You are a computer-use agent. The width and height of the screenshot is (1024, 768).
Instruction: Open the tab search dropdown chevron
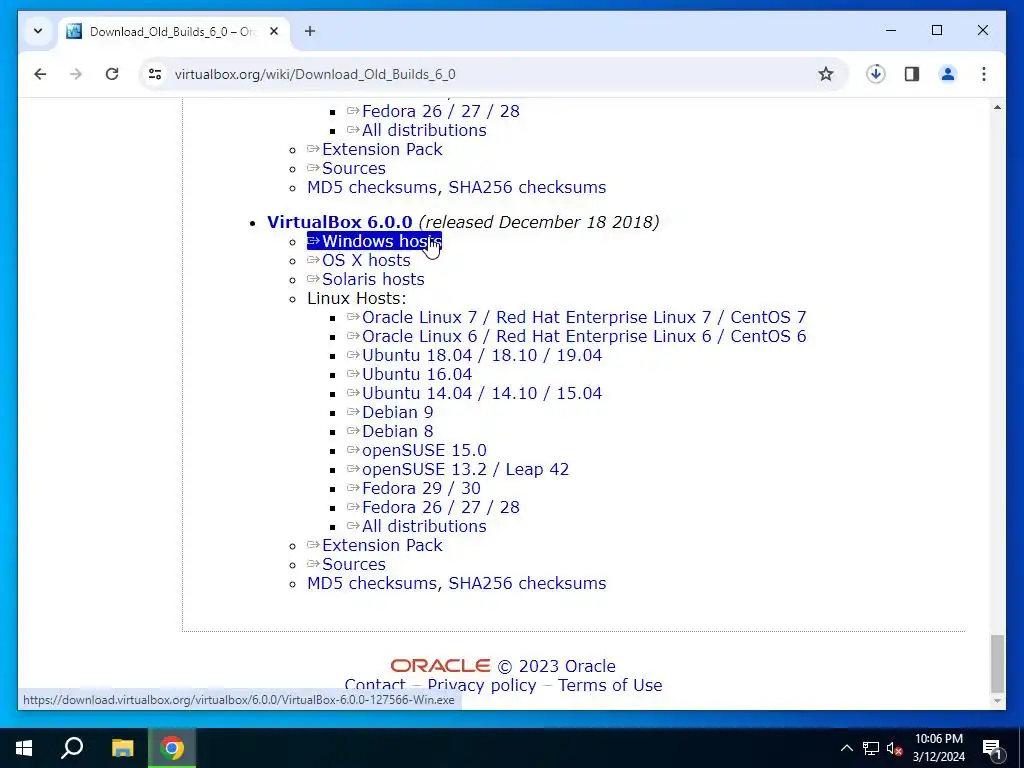tap(38, 31)
